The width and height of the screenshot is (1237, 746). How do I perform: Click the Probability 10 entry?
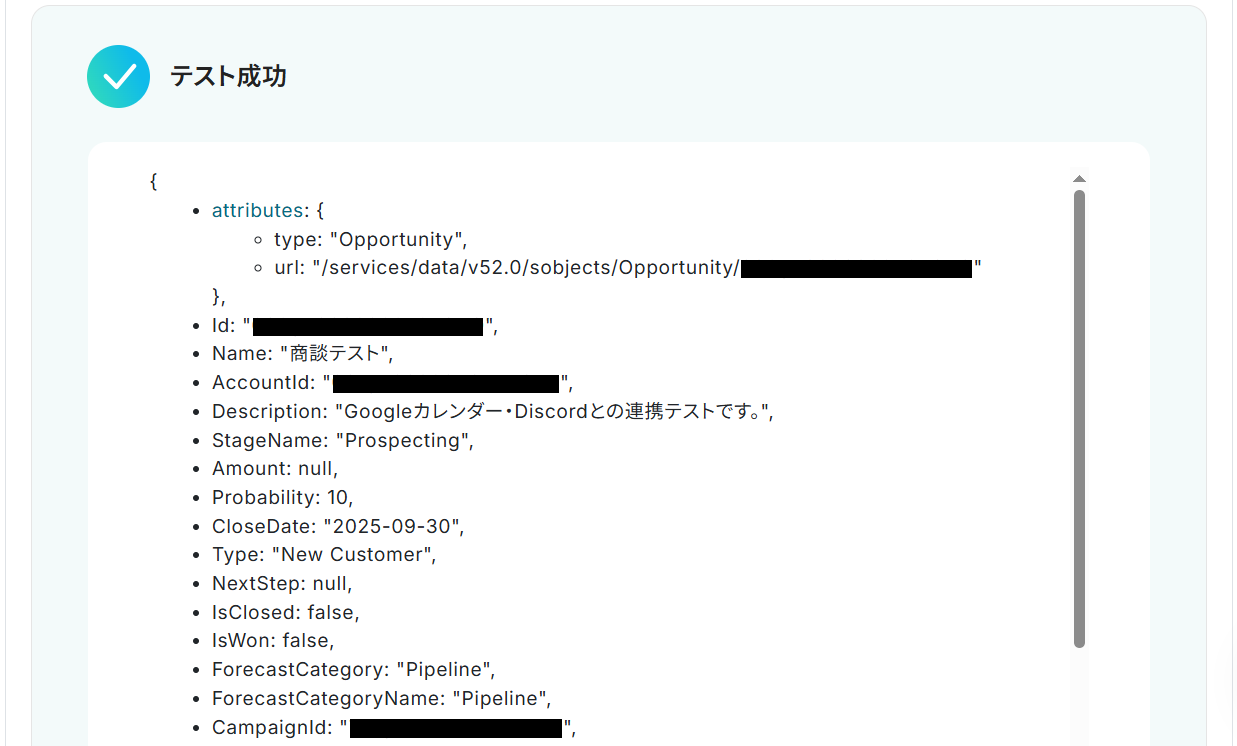(282, 497)
